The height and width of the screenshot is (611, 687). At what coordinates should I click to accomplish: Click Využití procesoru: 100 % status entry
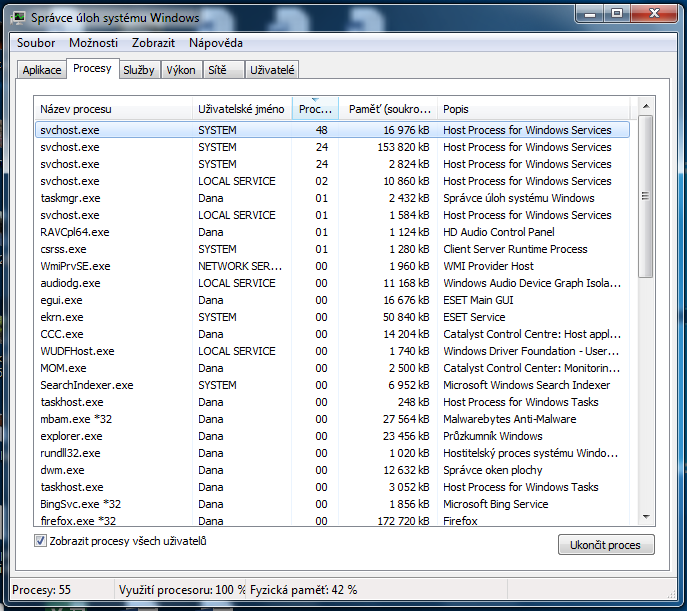181,590
